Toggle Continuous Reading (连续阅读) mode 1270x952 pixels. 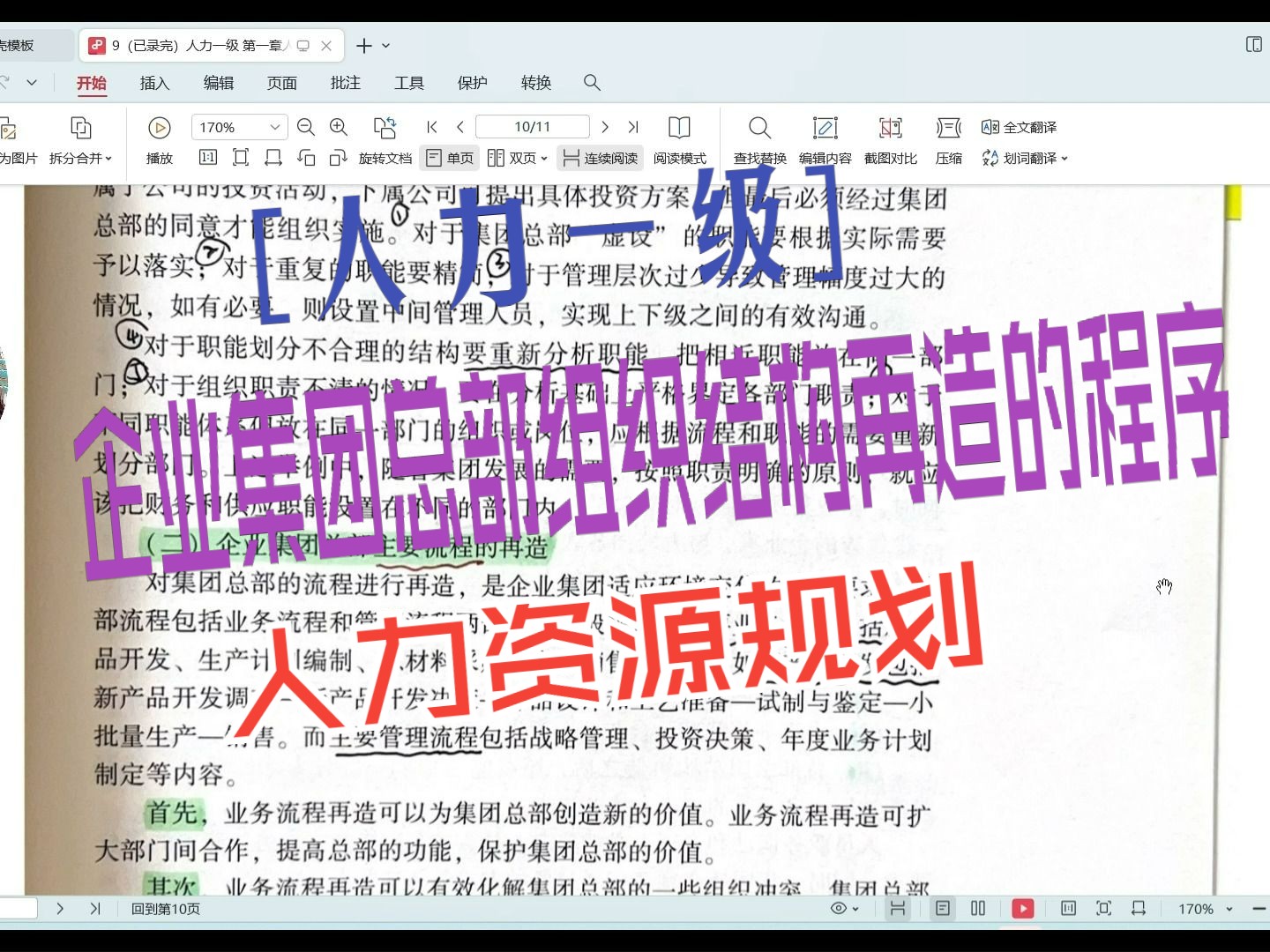coord(600,159)
